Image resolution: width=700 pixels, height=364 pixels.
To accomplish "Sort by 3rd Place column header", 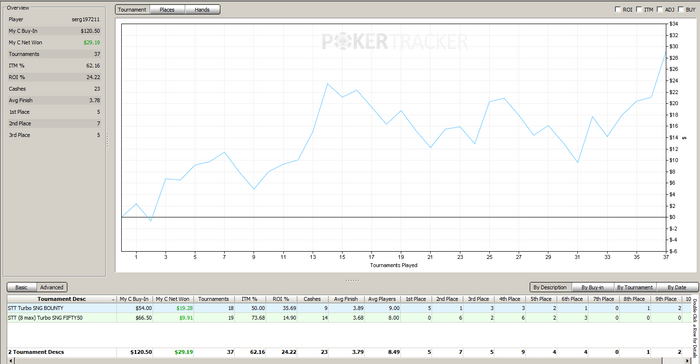I will (x=478, y=299).
